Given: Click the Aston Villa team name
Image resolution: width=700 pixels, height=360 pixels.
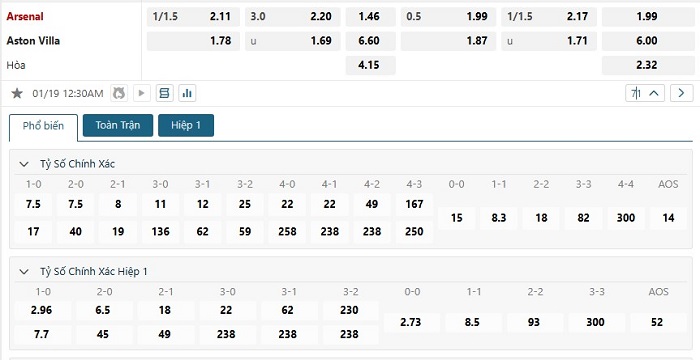Looking at the screenshot, I should 33,41.
